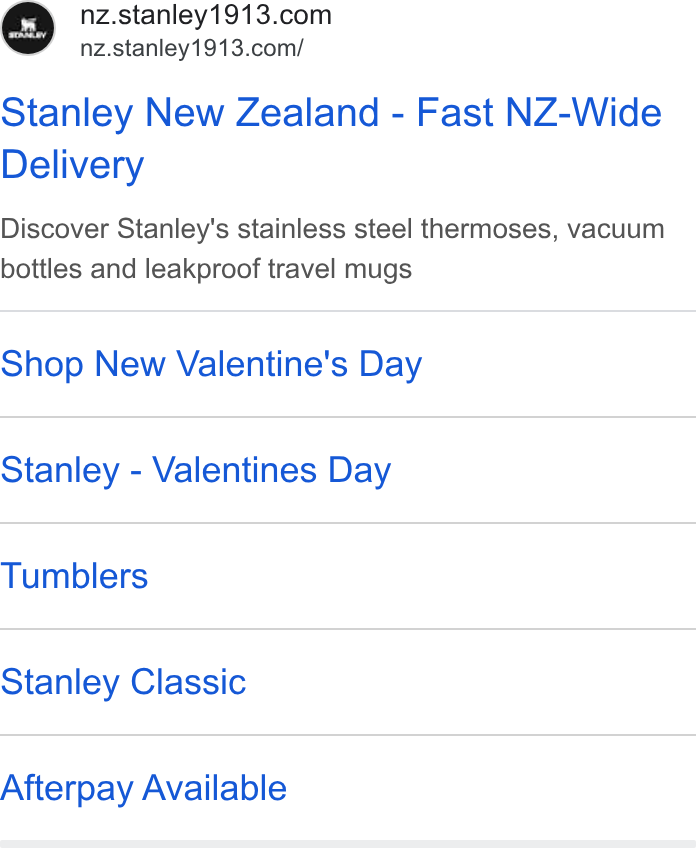Click the blank area right of Stanley - Valentines Day

(543, 470)
